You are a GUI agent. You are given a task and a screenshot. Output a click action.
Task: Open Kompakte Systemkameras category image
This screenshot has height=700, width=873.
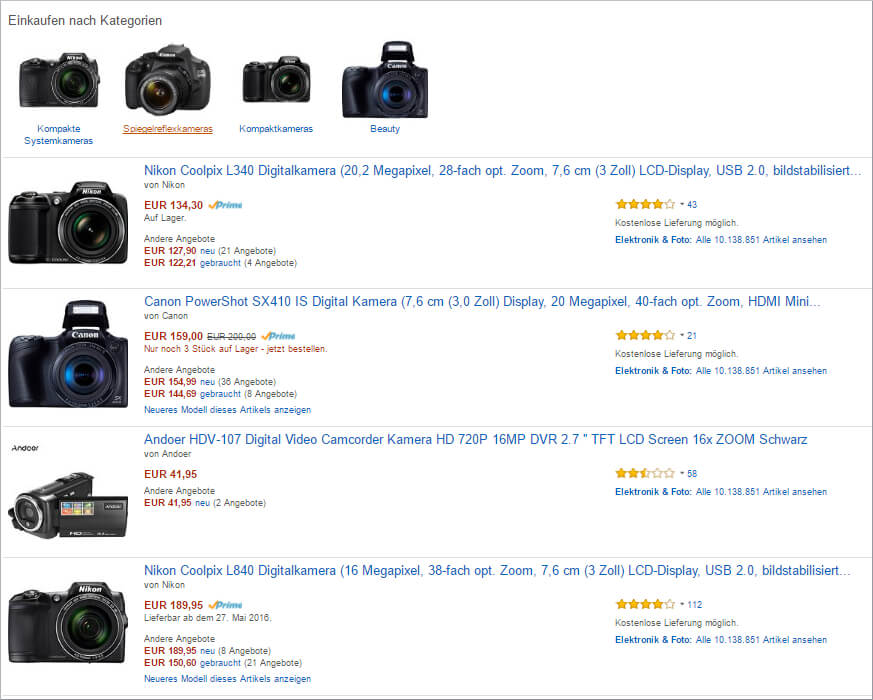pyautogui.click(x=60, y=80)
